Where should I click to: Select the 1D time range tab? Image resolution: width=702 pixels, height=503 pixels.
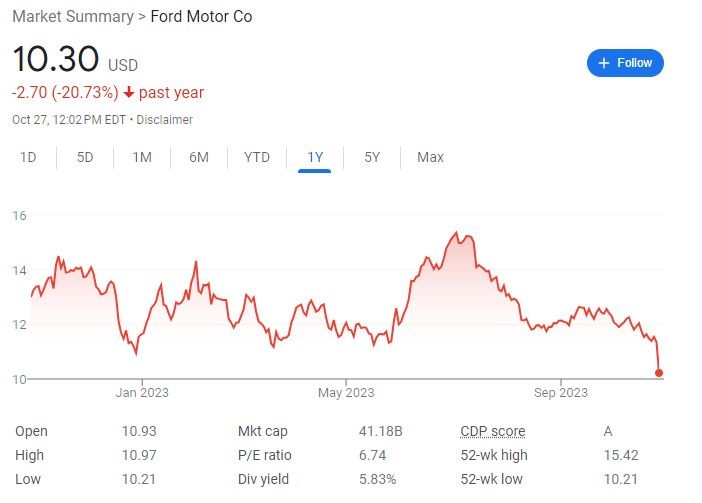click(x=28, y=157)
